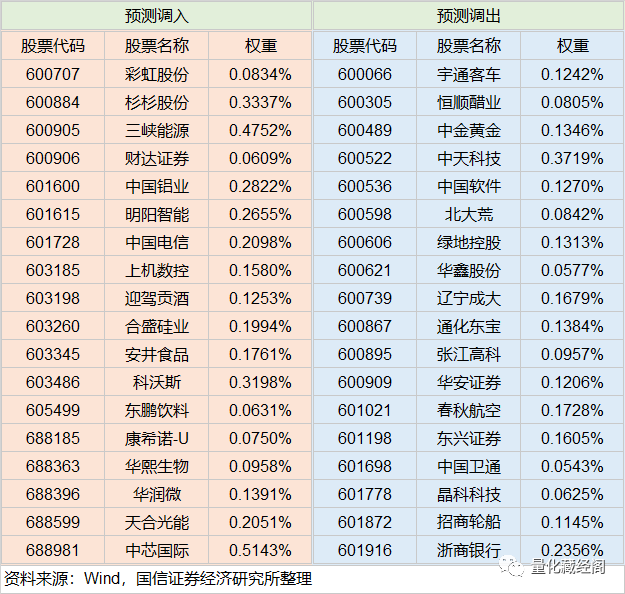
Task: Click stock name 迎驾贡酒
Action: pos(157,299)
